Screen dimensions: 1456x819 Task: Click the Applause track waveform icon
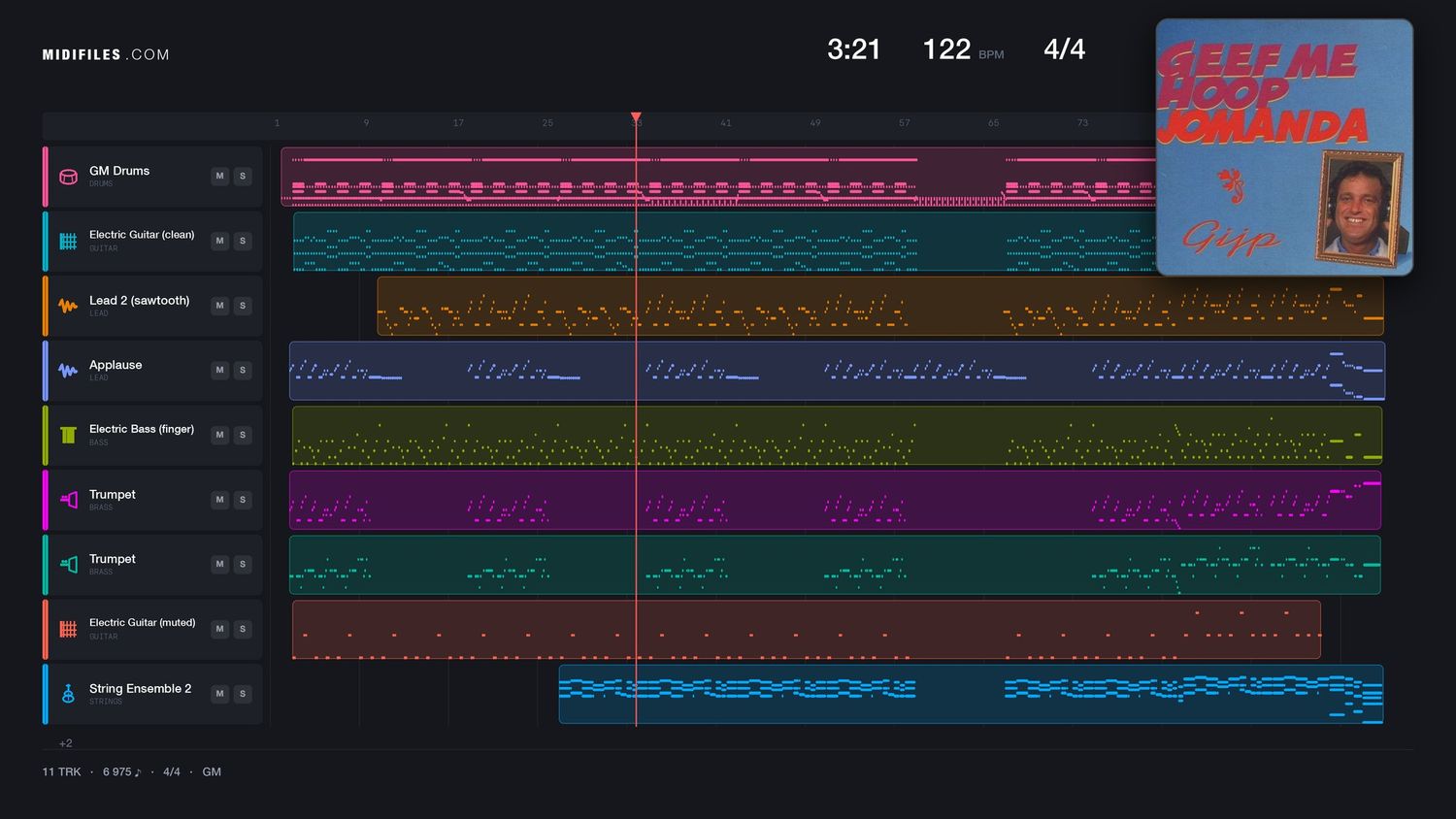pyautogui.click(x=68, y=371)
